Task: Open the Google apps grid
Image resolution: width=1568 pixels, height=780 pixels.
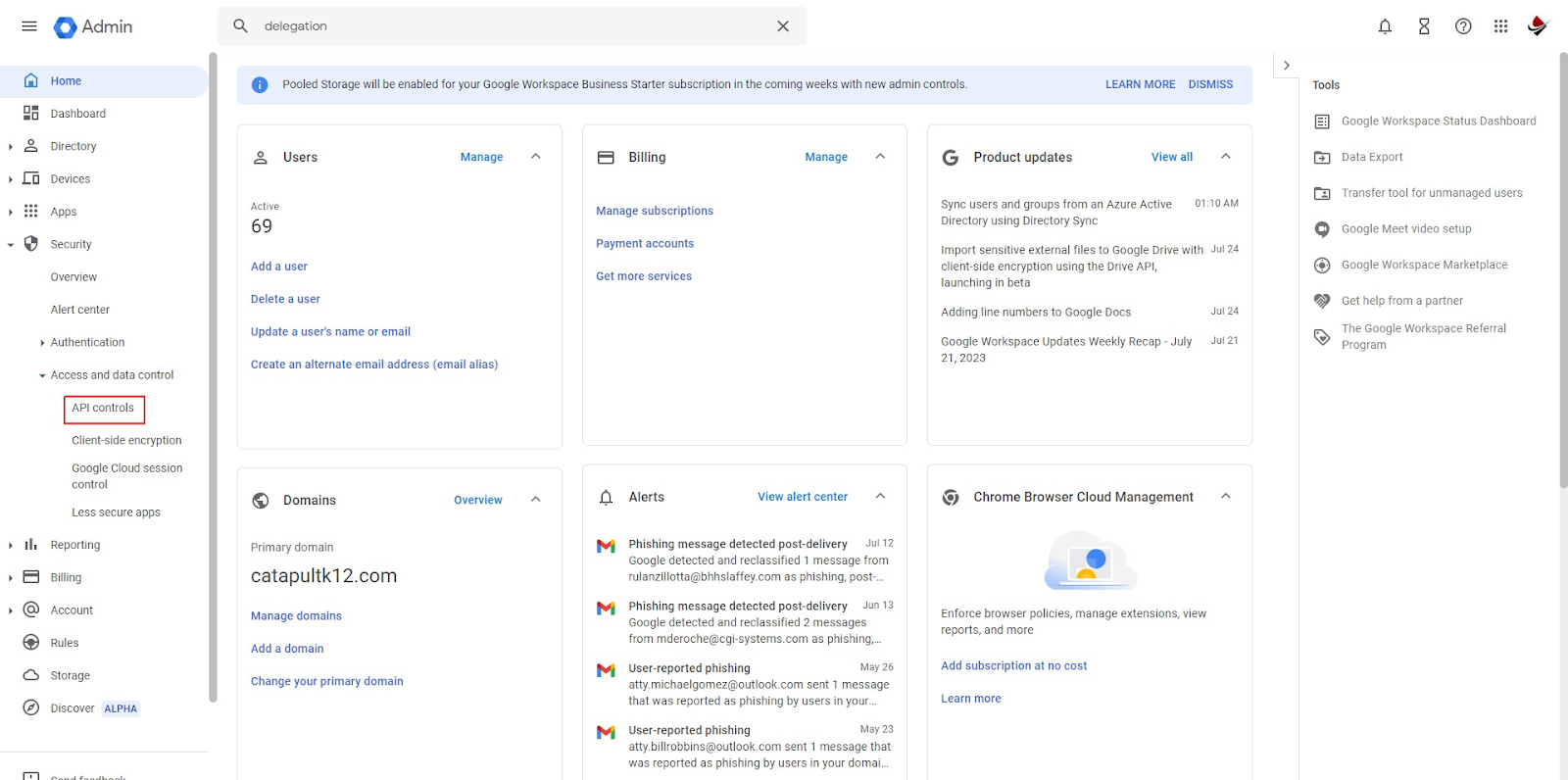Action: pyautogui.click(x=1500, y=26)
